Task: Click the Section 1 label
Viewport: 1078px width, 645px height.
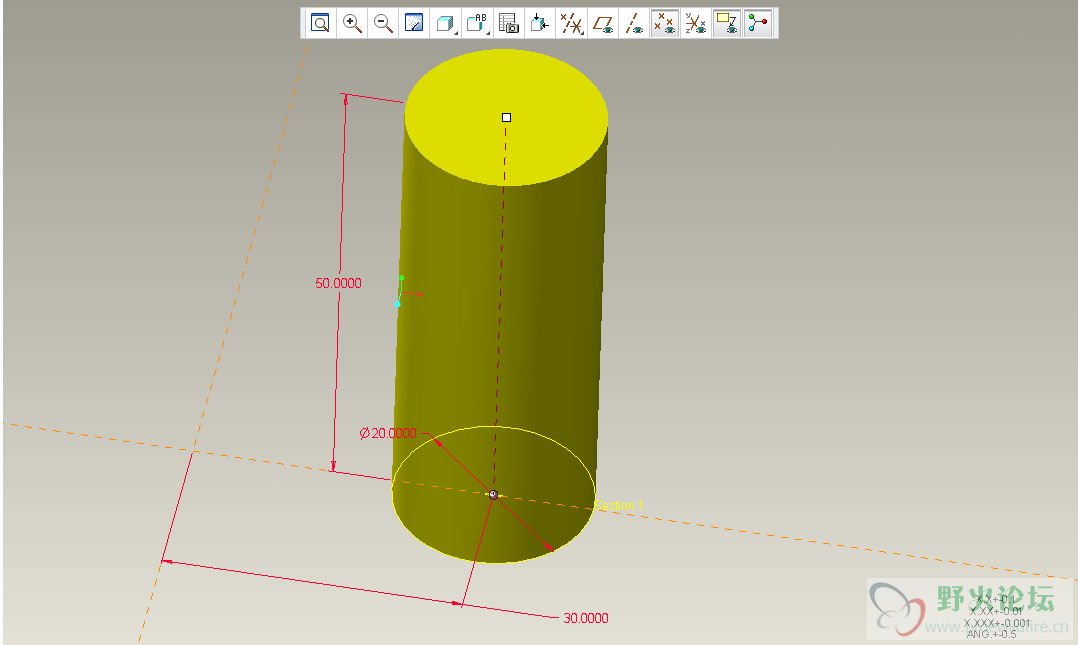Action: [x=619, y=505]
